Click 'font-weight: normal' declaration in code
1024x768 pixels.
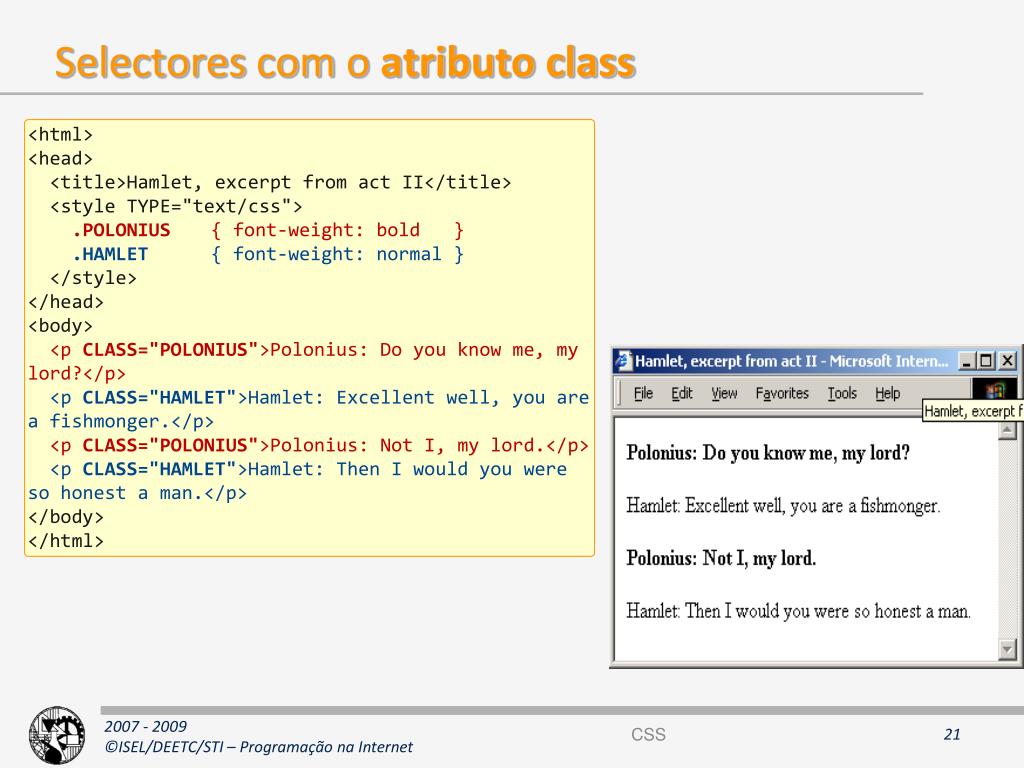pyautogui.click(x=337, y=254)
